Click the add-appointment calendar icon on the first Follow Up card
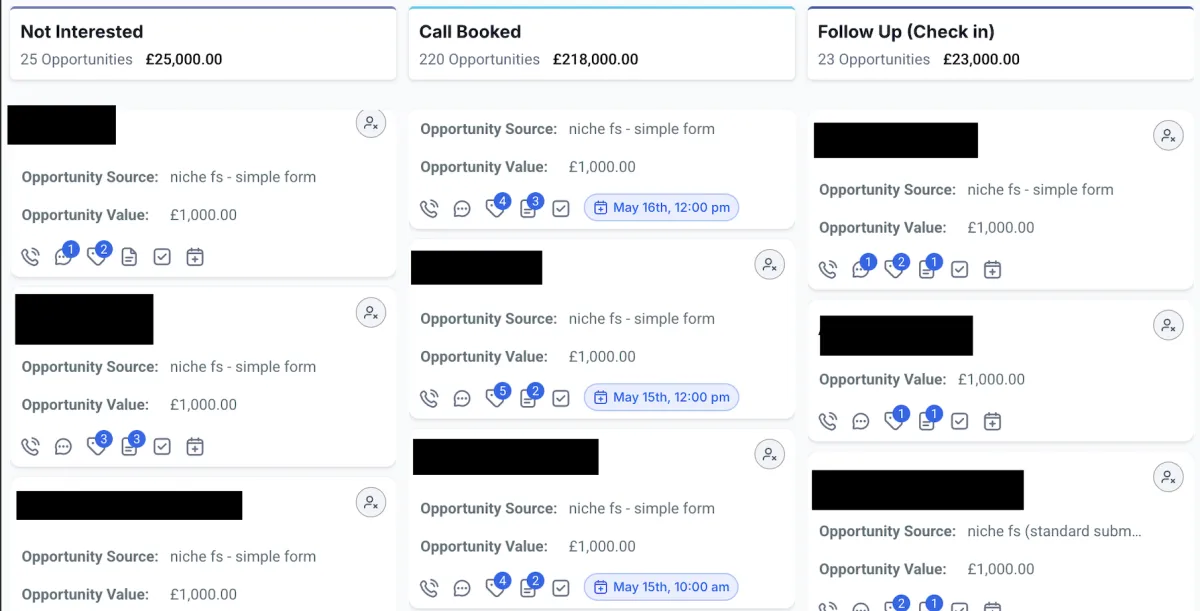 pos(992,269)
